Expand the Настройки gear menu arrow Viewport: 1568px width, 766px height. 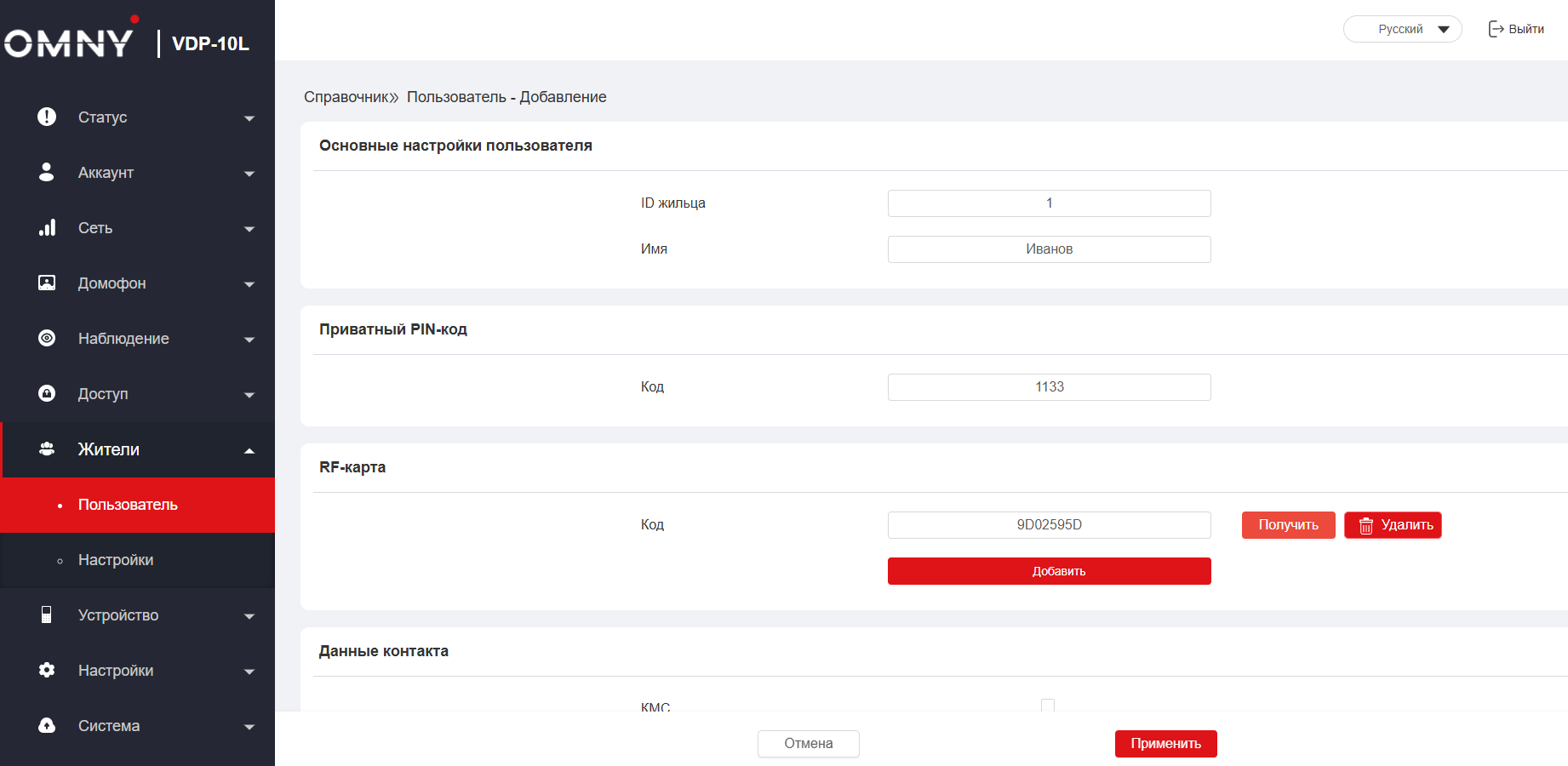249,672
